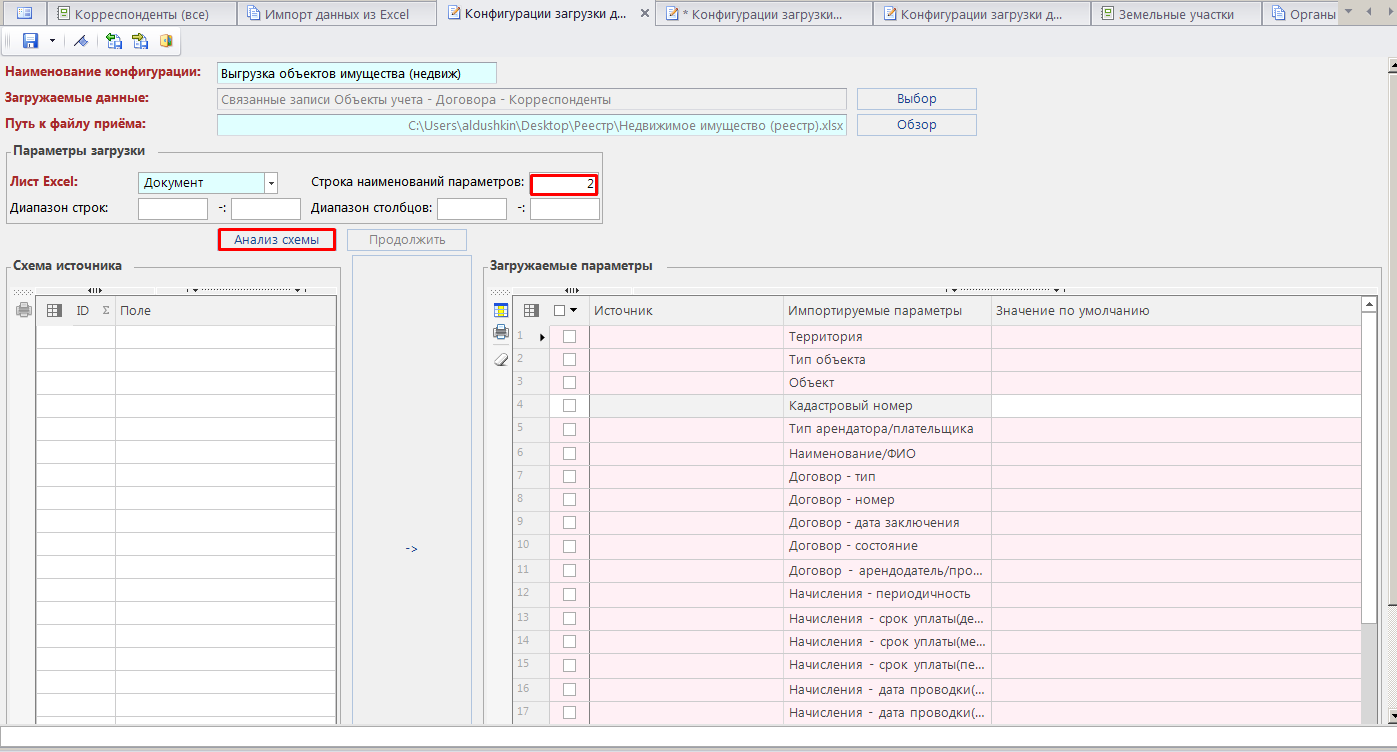Open the dropdown arrow beside Save
The image size is (1397, 752).
point(52,41)
